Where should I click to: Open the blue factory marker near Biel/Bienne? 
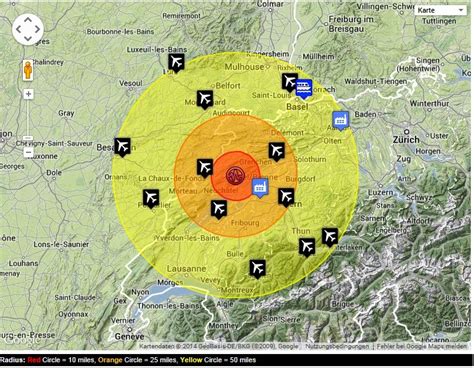(x=260, y=188)
